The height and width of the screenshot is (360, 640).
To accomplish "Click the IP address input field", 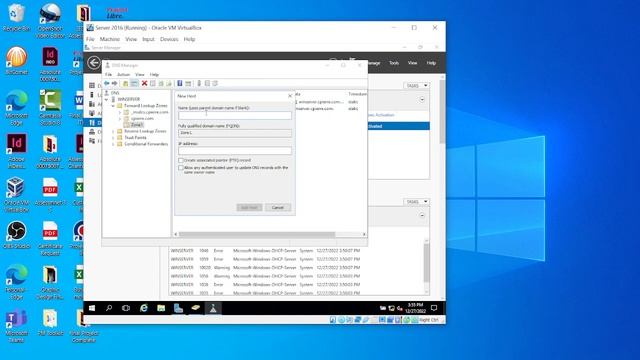I will point(235,151).
